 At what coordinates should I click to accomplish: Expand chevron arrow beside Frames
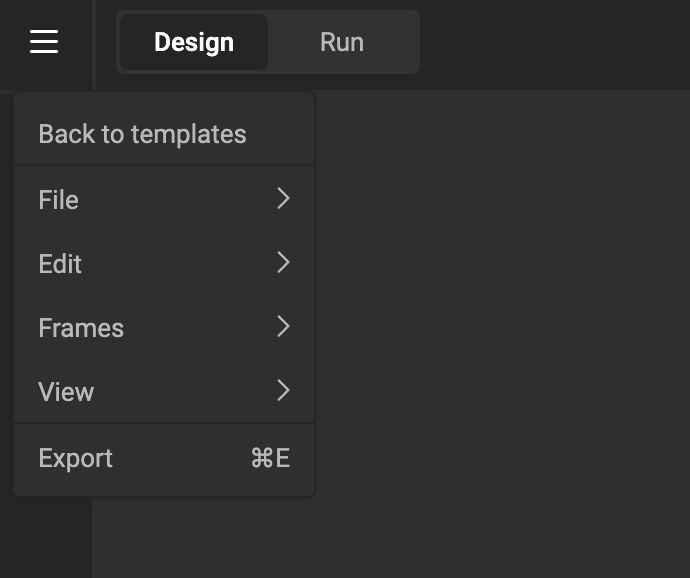(x=284, y=327)
